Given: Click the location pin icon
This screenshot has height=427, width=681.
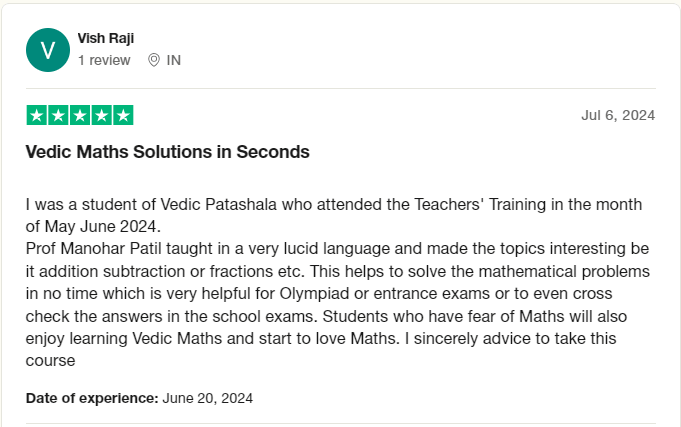Looking at the screenshot, I should tap(154, 60).
